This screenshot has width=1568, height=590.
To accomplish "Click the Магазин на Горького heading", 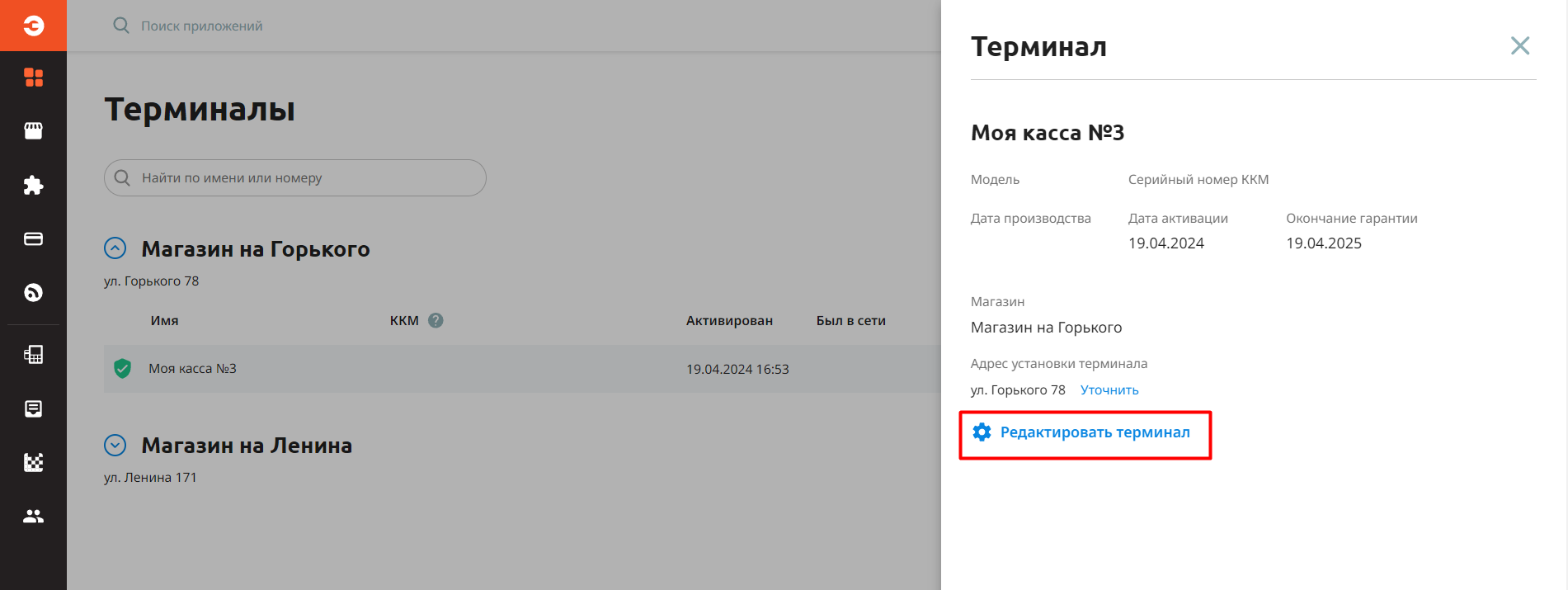I will click(256, 249).
